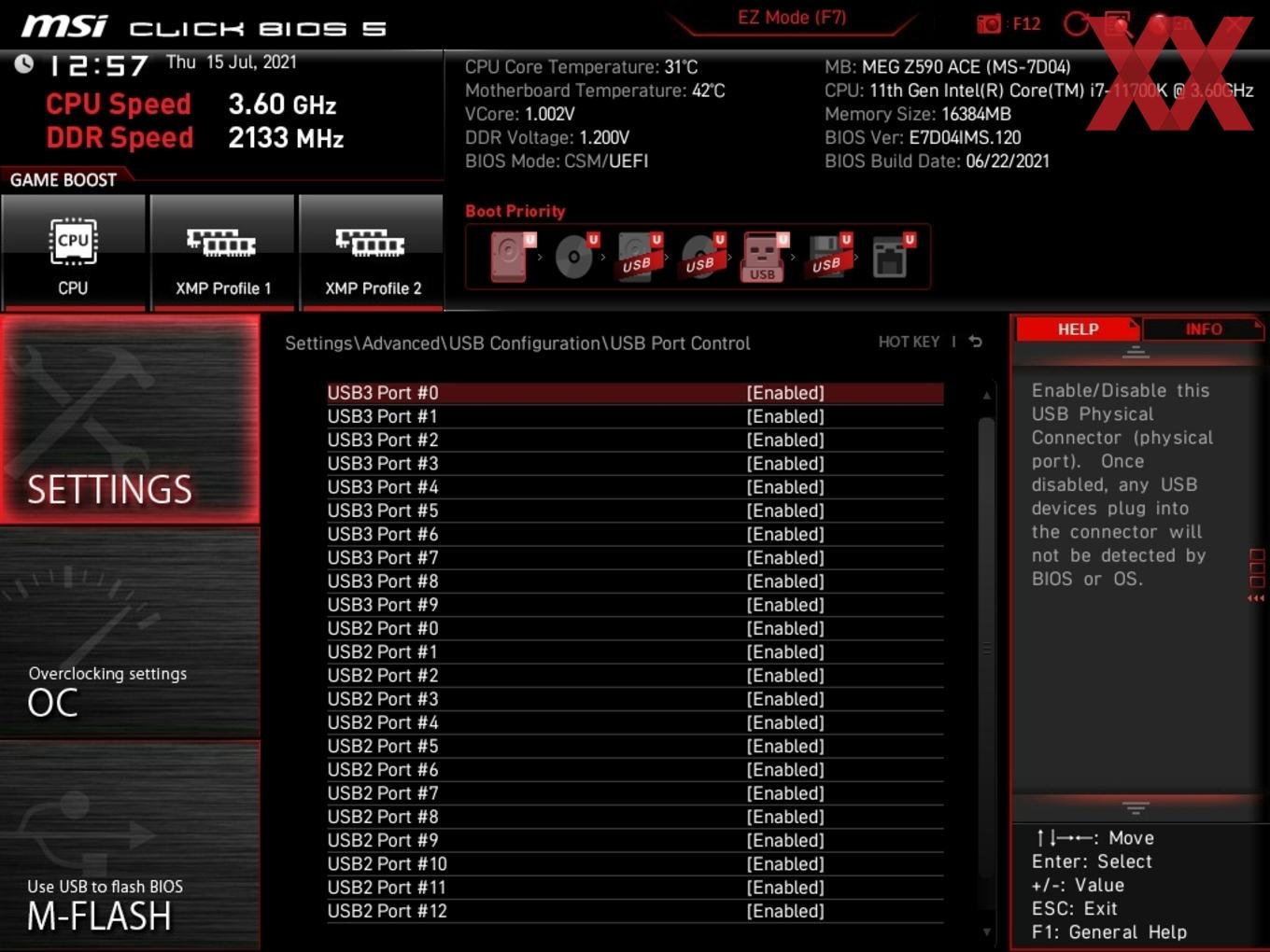Click the clock showing 12:57
The image size is (1270, 952).
pos(98,65)
